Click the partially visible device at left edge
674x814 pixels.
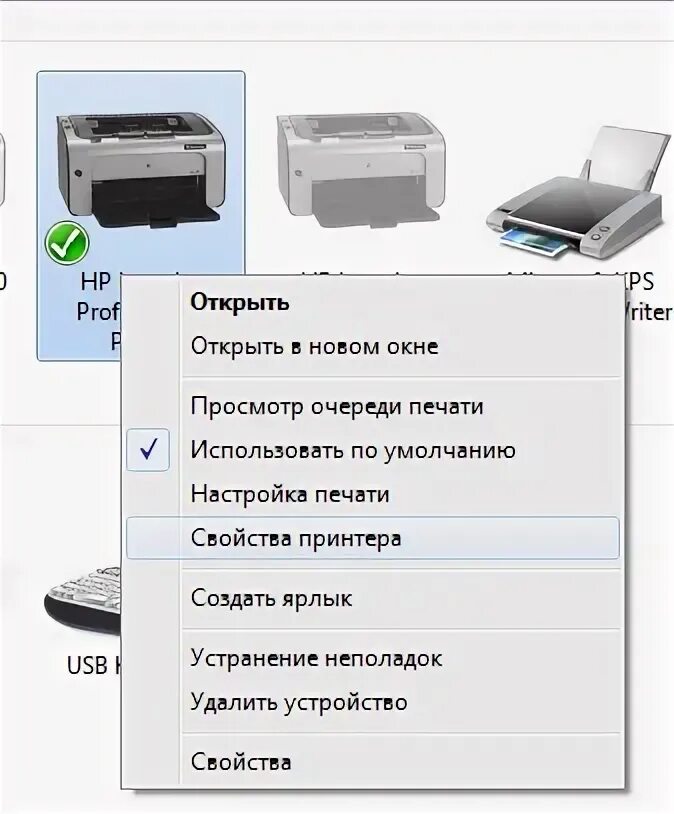3,171
